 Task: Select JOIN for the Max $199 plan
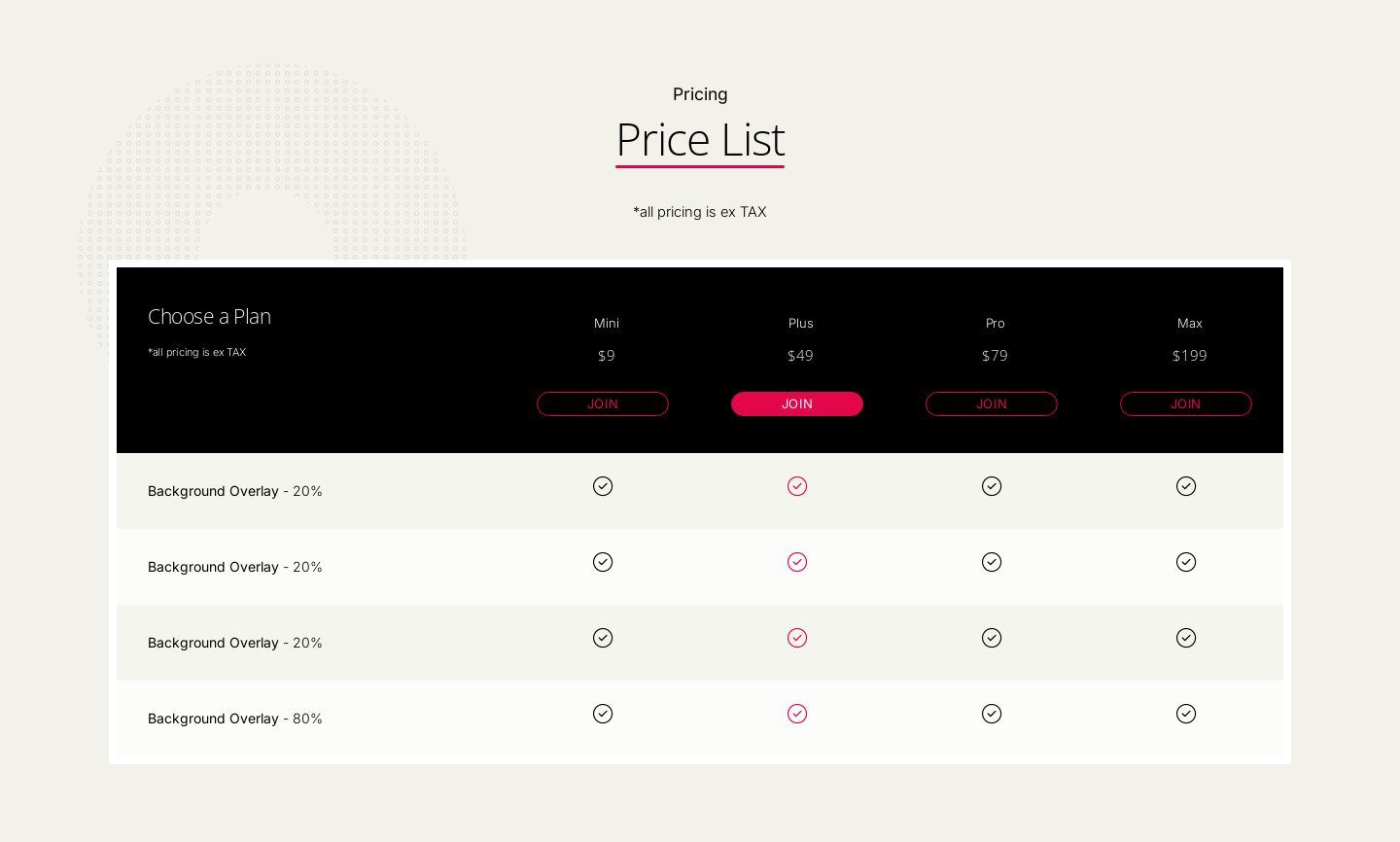(1186, 403)
